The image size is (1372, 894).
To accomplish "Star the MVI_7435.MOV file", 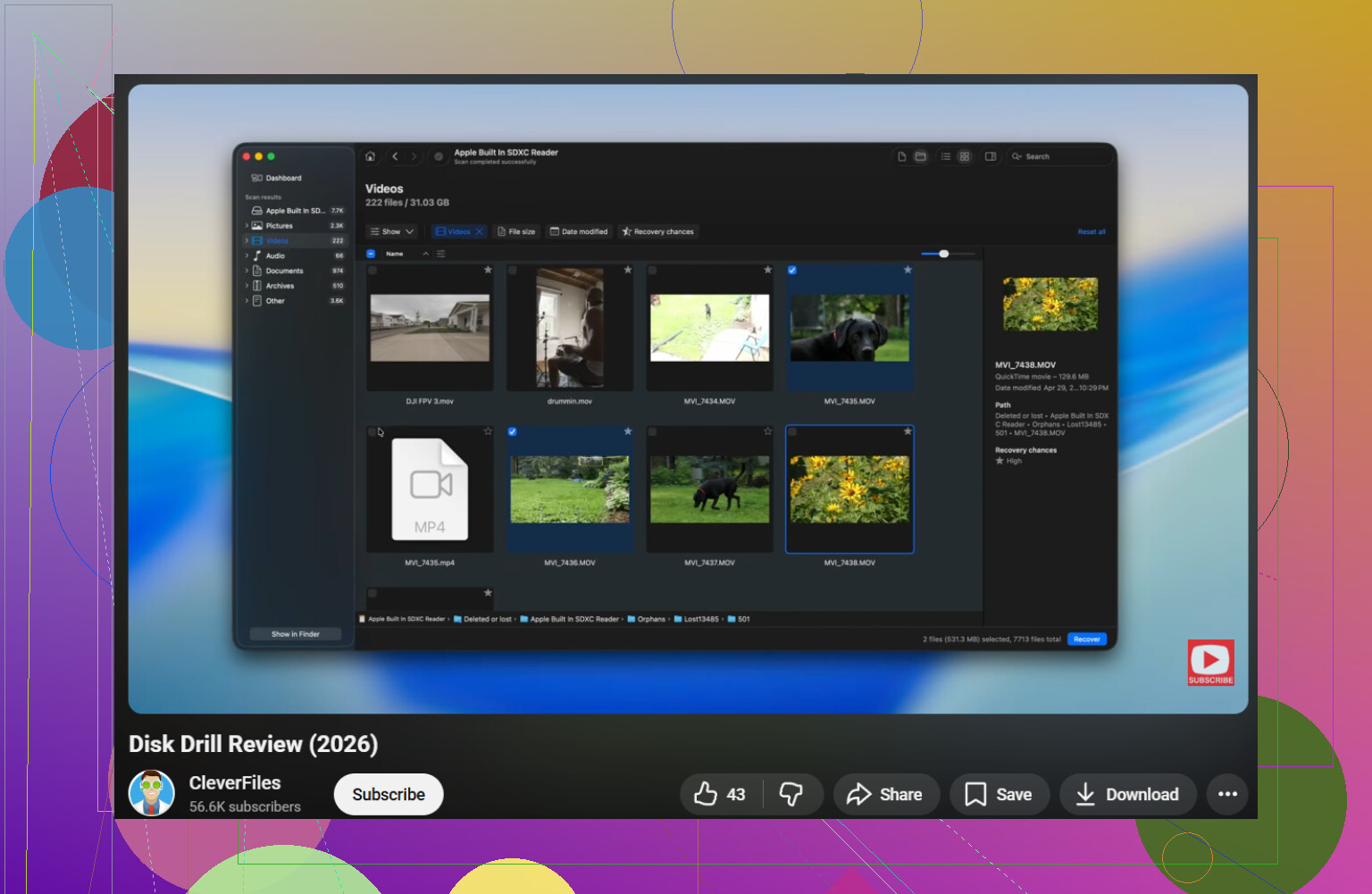I will click(x=908, y=270).
